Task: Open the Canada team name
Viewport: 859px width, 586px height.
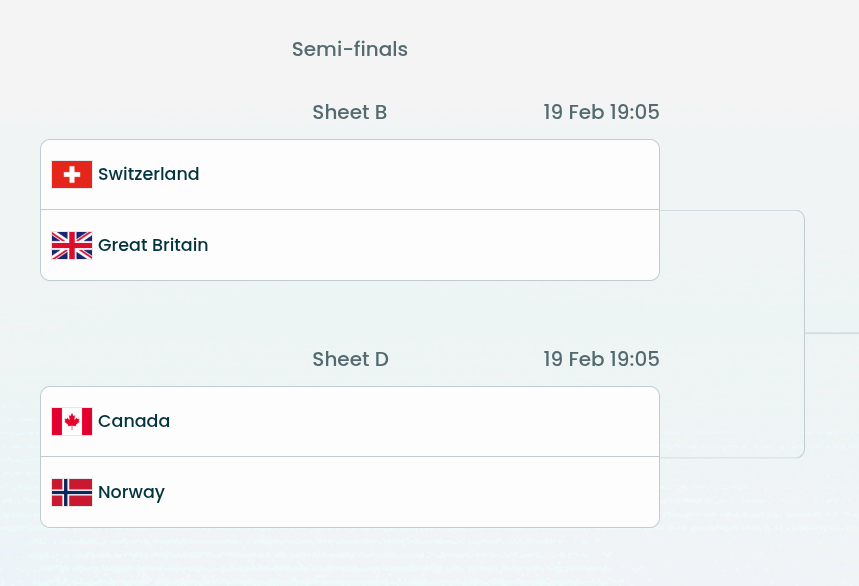Action: 134,421
